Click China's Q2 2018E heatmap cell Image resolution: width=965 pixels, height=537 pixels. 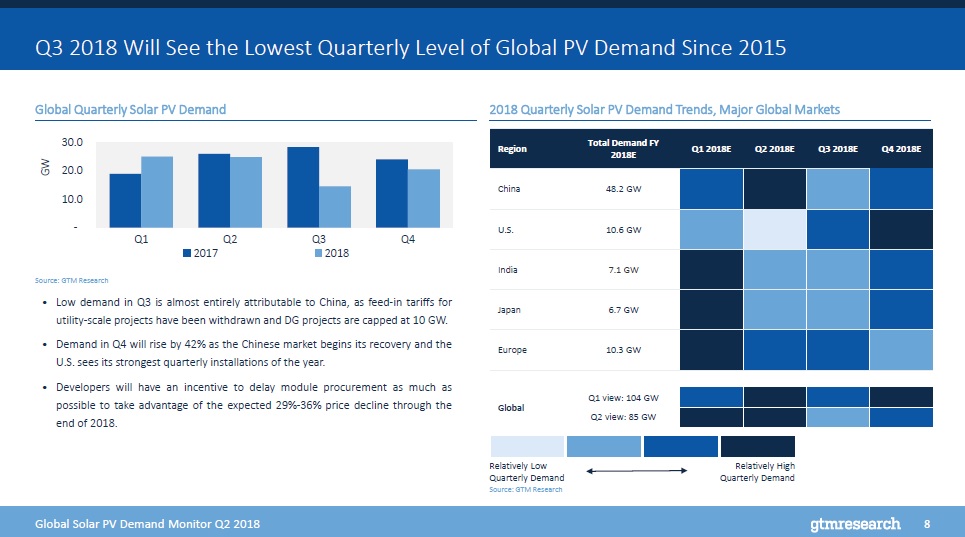[774, 189]
